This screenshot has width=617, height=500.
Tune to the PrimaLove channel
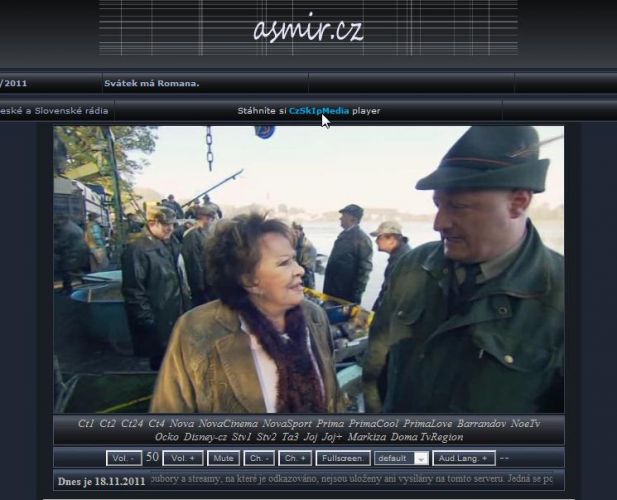428,424
